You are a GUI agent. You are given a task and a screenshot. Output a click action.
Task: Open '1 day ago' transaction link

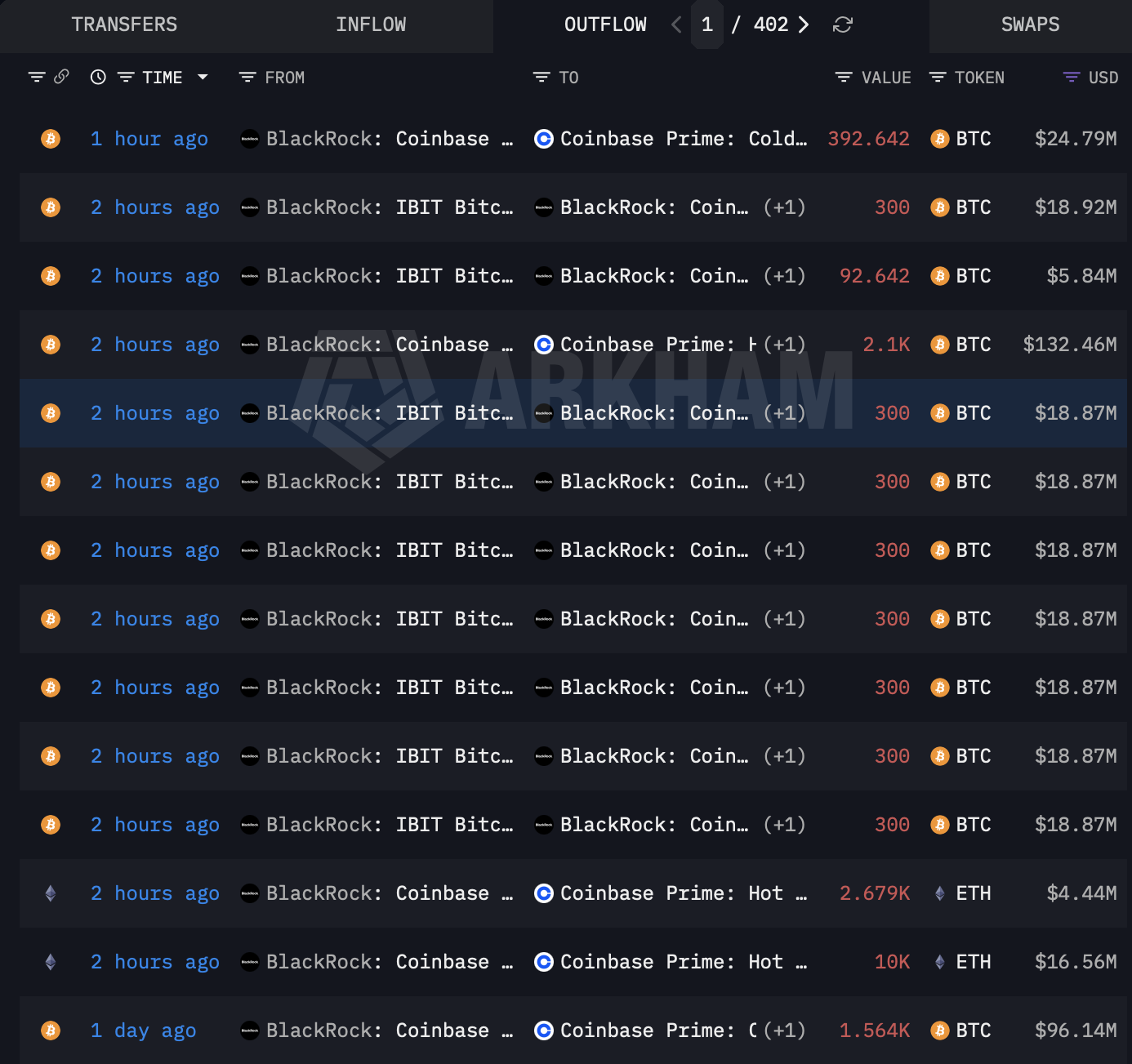(144, 1031)
